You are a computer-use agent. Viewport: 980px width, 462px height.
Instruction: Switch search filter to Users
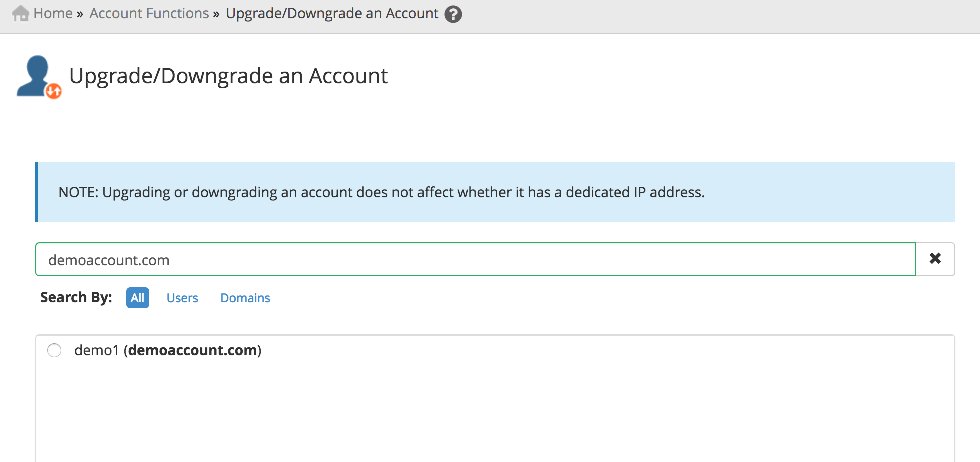click(182, 298)
